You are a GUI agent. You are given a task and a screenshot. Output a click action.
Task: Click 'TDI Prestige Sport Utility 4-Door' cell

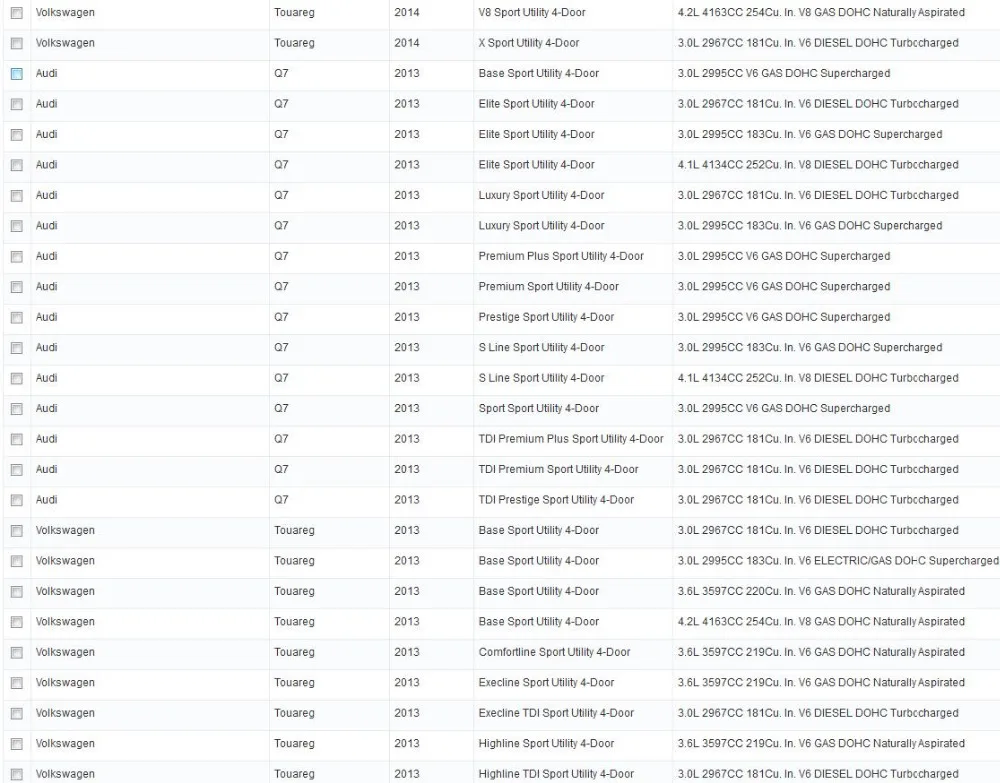[x=556, y=499]
